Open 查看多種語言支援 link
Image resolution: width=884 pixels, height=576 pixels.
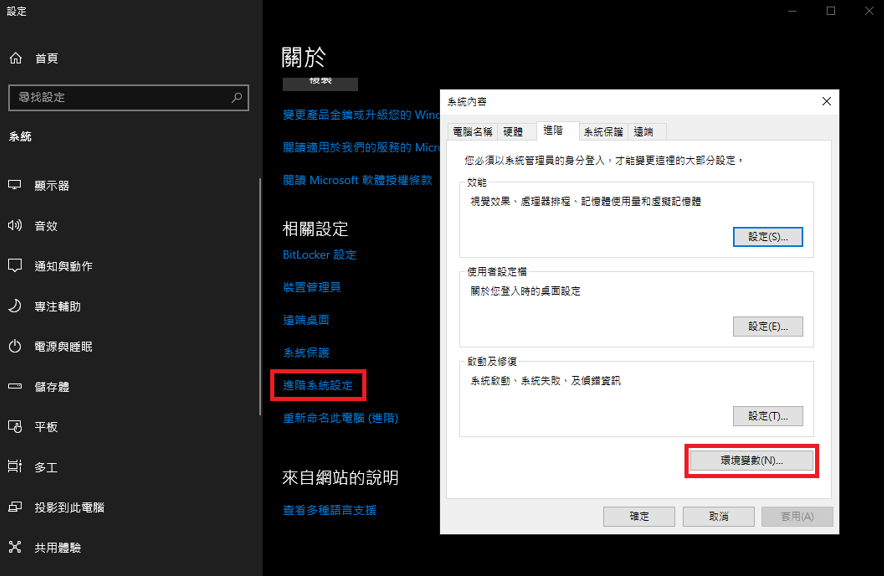[x=329, y=511]
